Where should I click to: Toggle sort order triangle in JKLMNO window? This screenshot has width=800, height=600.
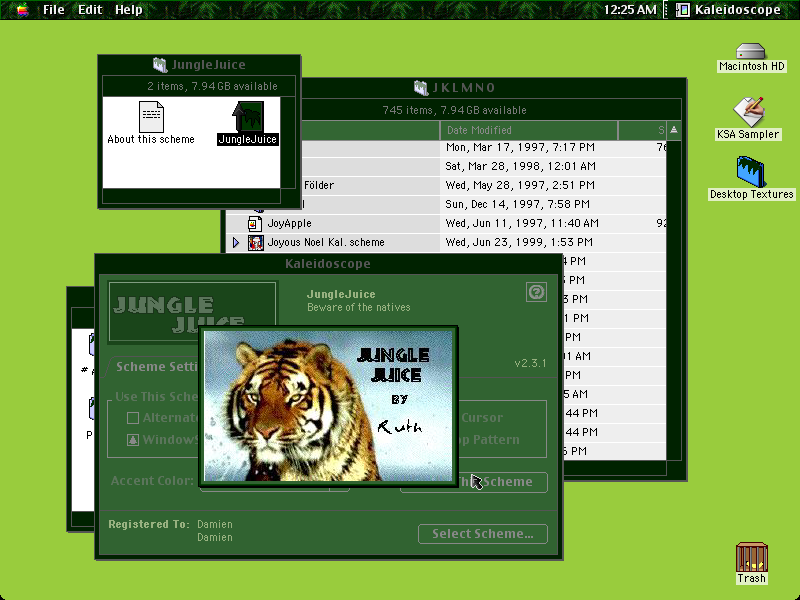pyautogui.click(x=673, y=130)
